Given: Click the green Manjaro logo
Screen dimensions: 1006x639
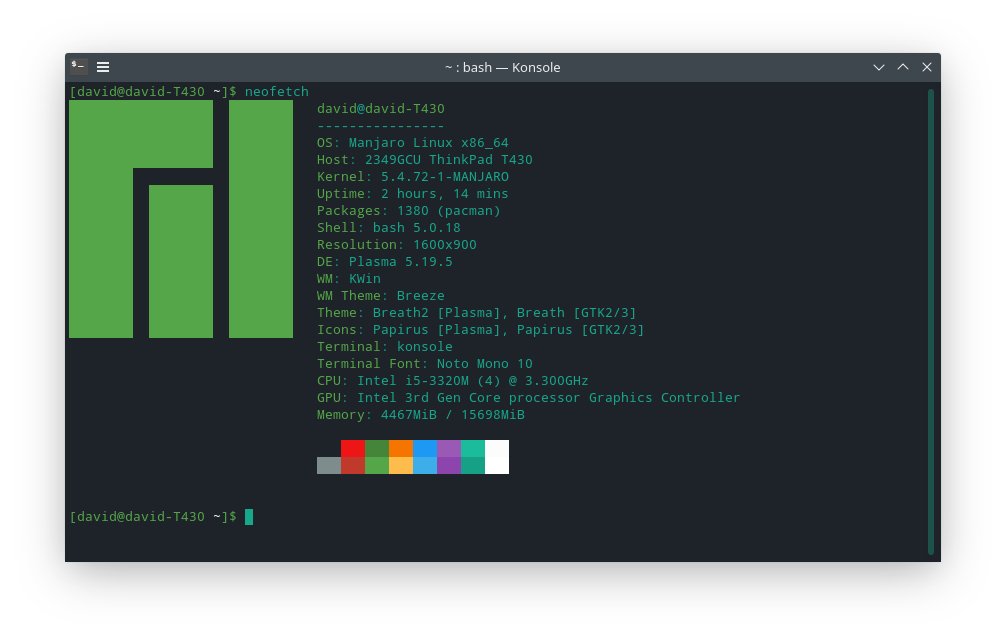Looking at the screenshot, I should tap(181, 219).
